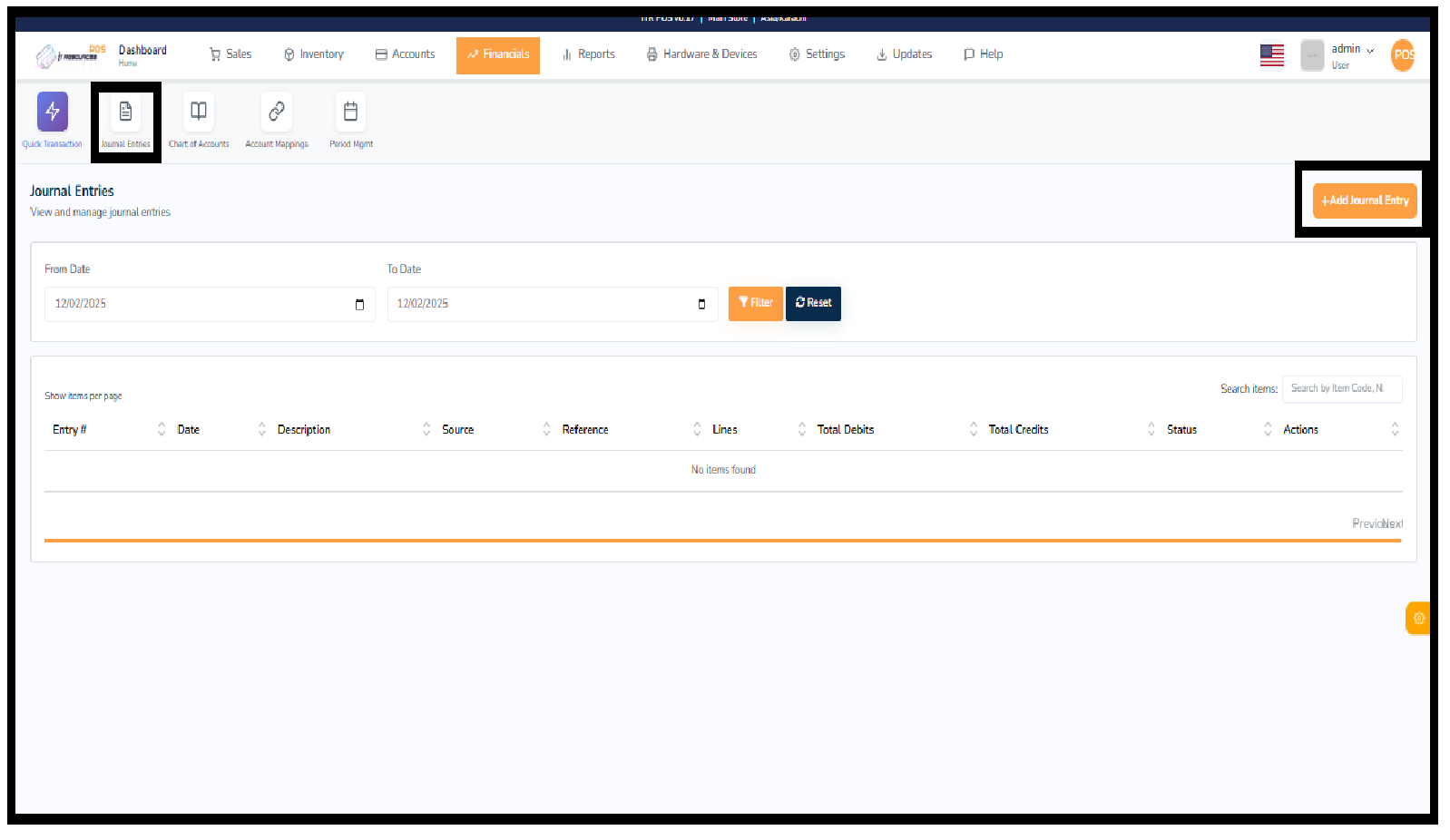Apply the date Filter button
The width and height of the screenshot is (1450, 840).
tap(756, 304)
